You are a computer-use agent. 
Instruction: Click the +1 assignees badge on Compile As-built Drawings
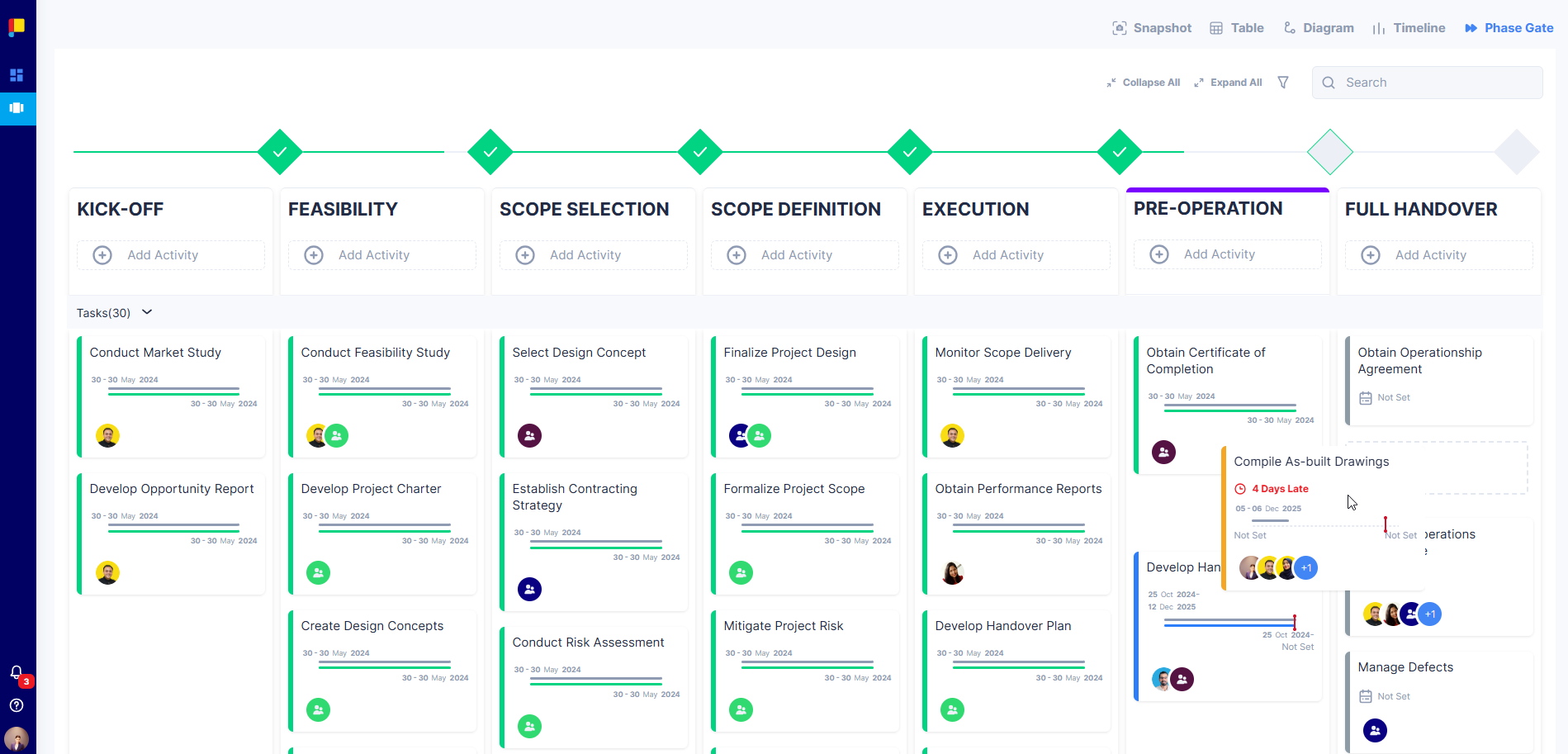pos(1306,568)
